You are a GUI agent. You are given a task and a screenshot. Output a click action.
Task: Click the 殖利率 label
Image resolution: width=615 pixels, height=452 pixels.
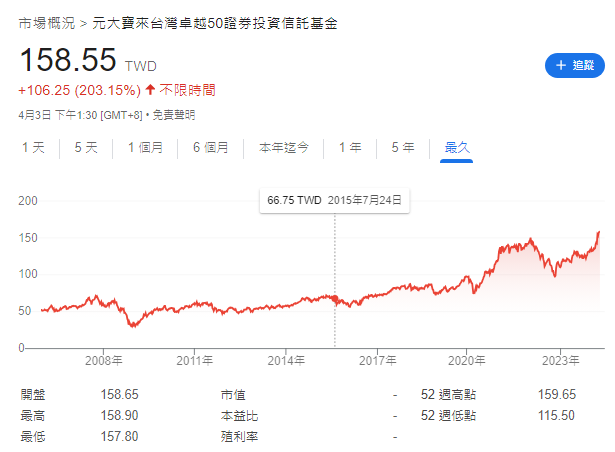[239, 437]
